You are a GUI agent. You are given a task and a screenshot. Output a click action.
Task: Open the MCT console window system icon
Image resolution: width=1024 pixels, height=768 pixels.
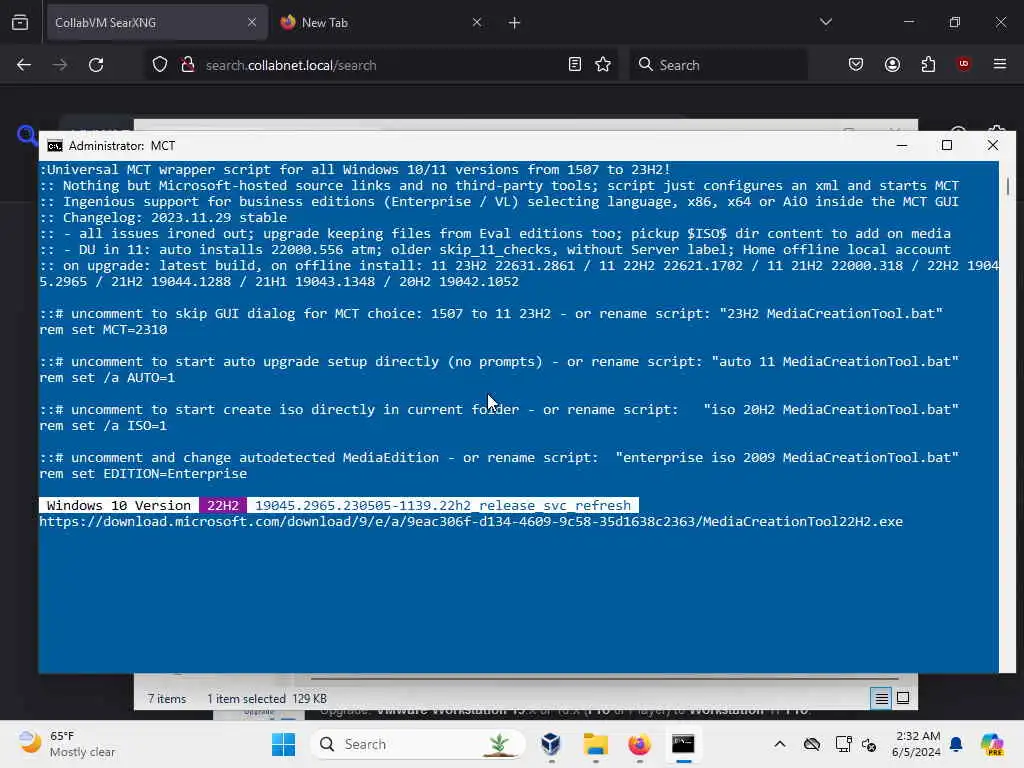click(55, 146)
